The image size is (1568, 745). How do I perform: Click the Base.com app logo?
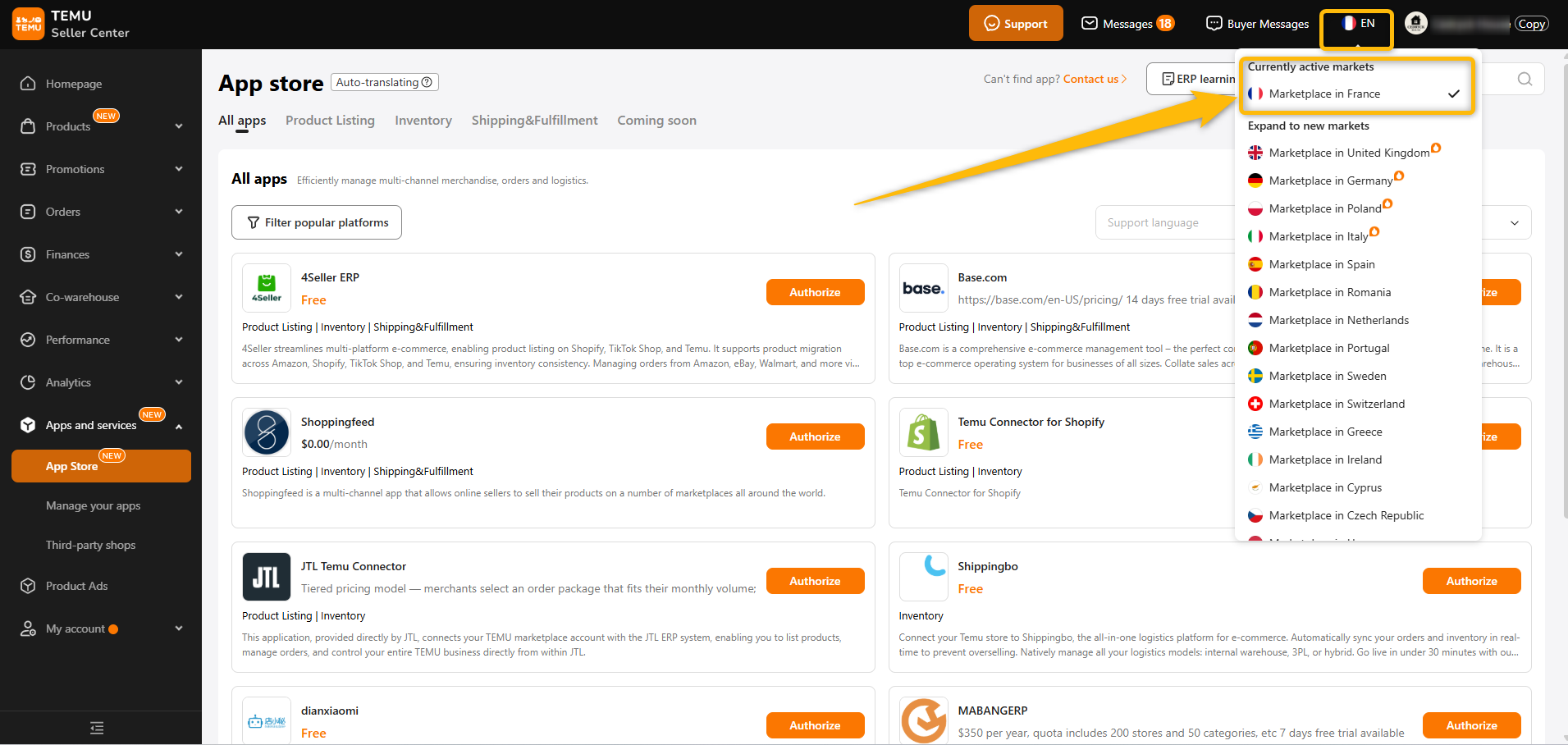coord(924,288)
